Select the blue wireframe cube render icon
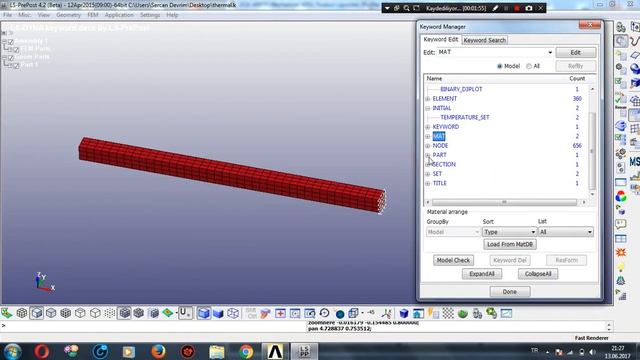This screenshot has height=360, width=640. 233,313
